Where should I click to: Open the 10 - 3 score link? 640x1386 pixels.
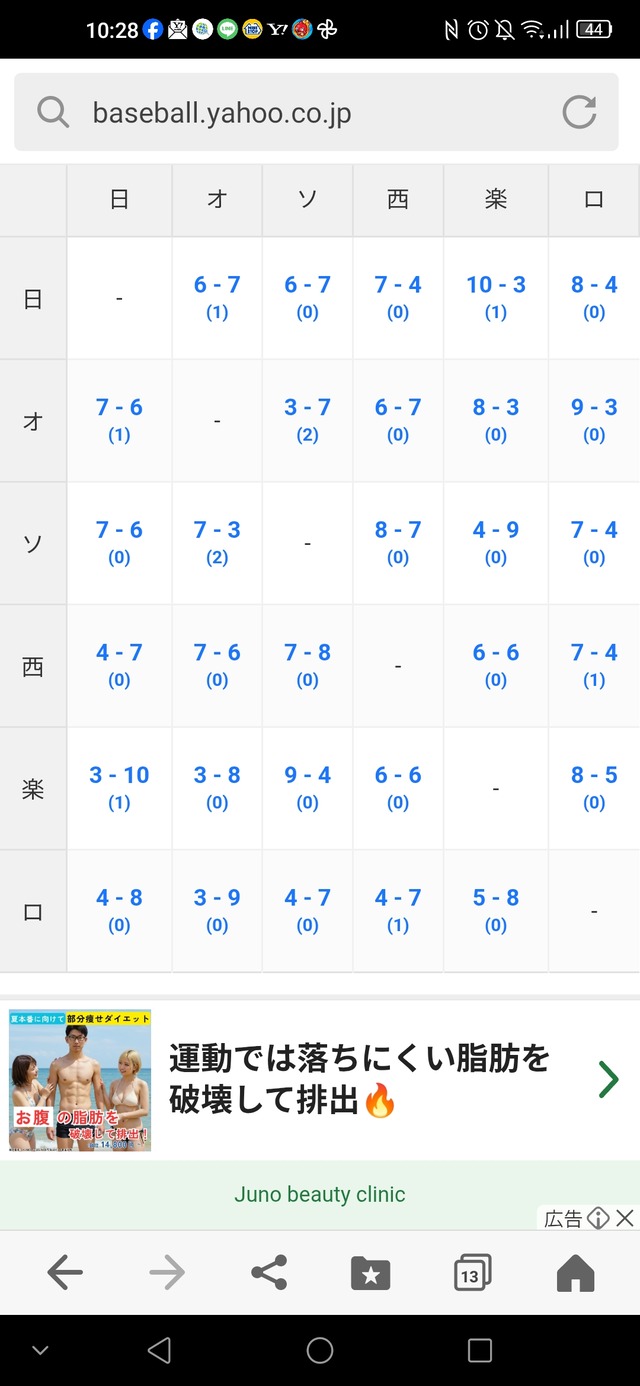(496, 285)
